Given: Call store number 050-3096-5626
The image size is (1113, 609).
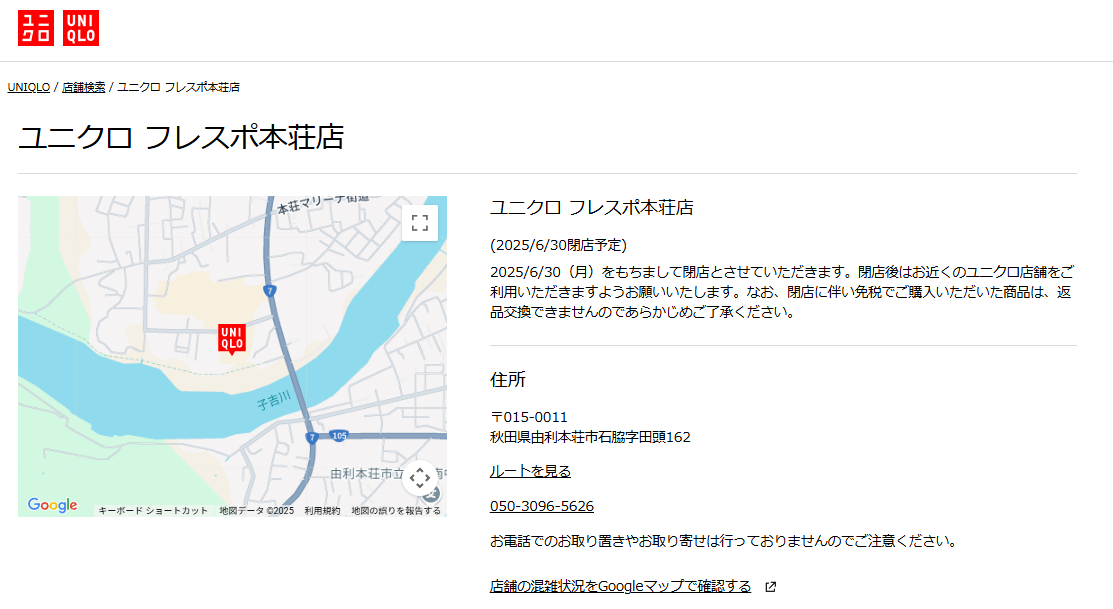Looking at the screenshot, I should coord(542,506).
